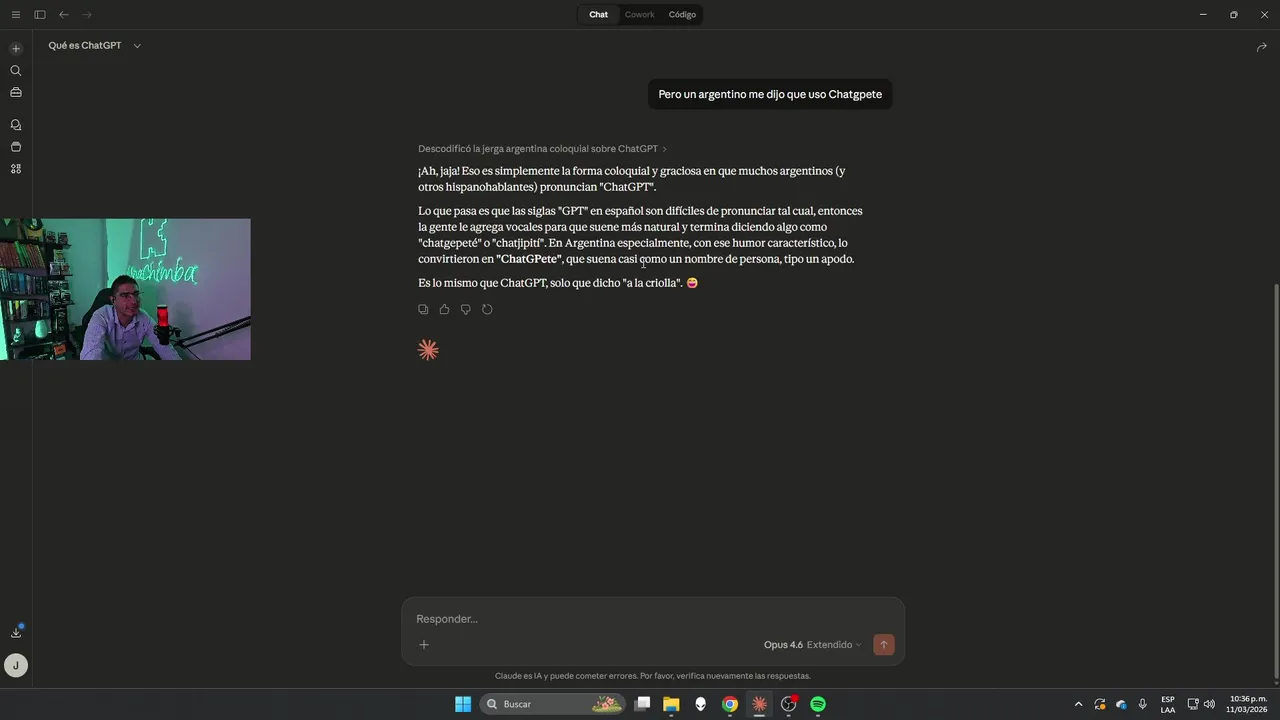The image size is (1280, 720).
Task: Click the Claude spark logo below response
Action: tap(428, 350)
